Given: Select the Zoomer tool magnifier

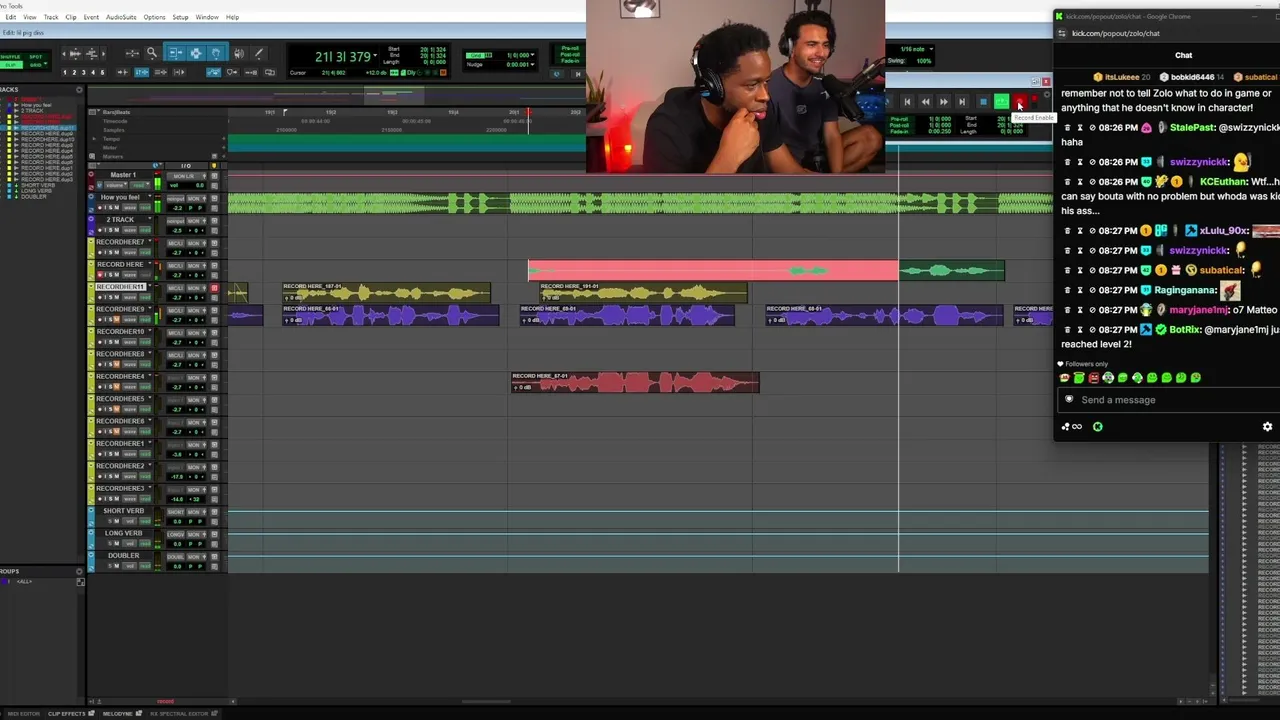Looking at the screenshot, I should 152,53.
